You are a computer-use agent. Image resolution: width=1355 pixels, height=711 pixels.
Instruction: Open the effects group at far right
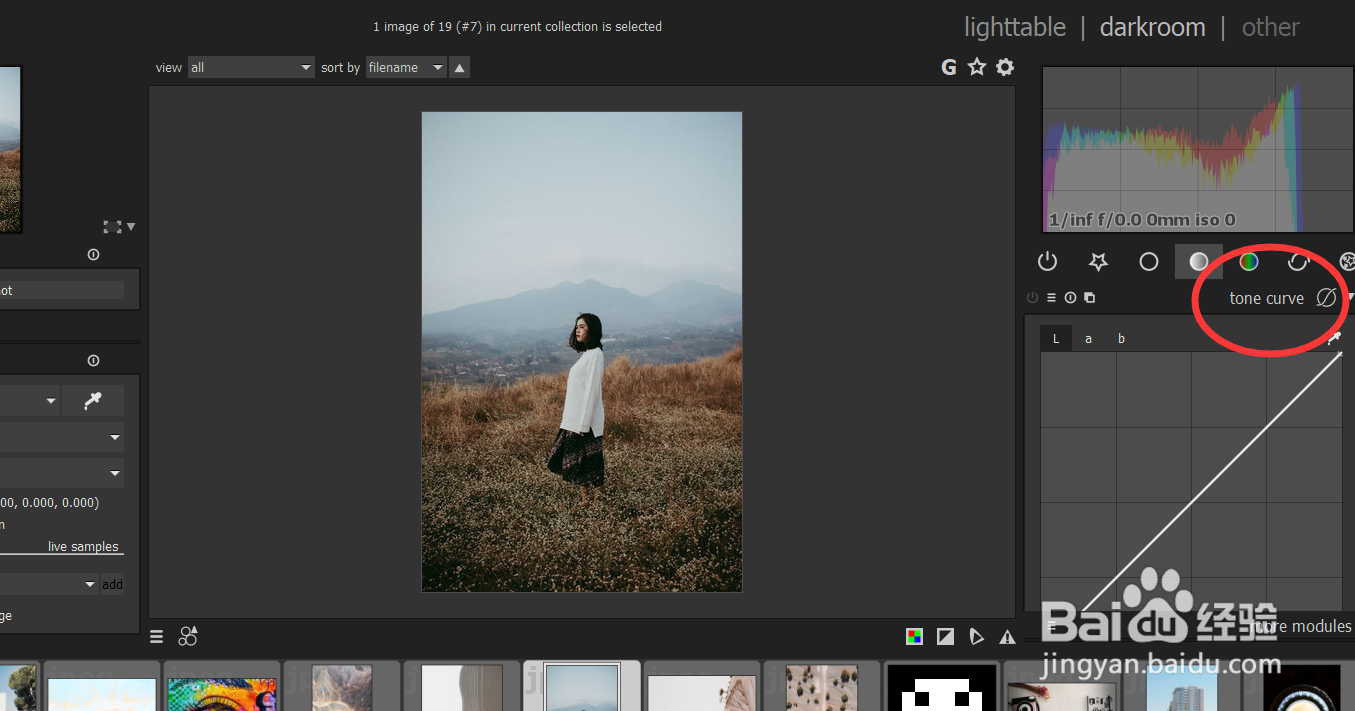[1347, 262]
